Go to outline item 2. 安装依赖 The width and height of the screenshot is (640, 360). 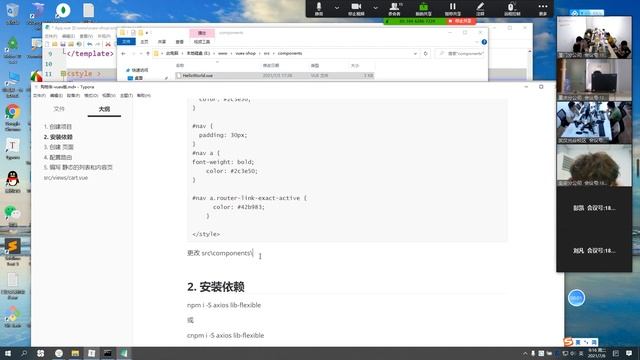click(x=58, y=137)
